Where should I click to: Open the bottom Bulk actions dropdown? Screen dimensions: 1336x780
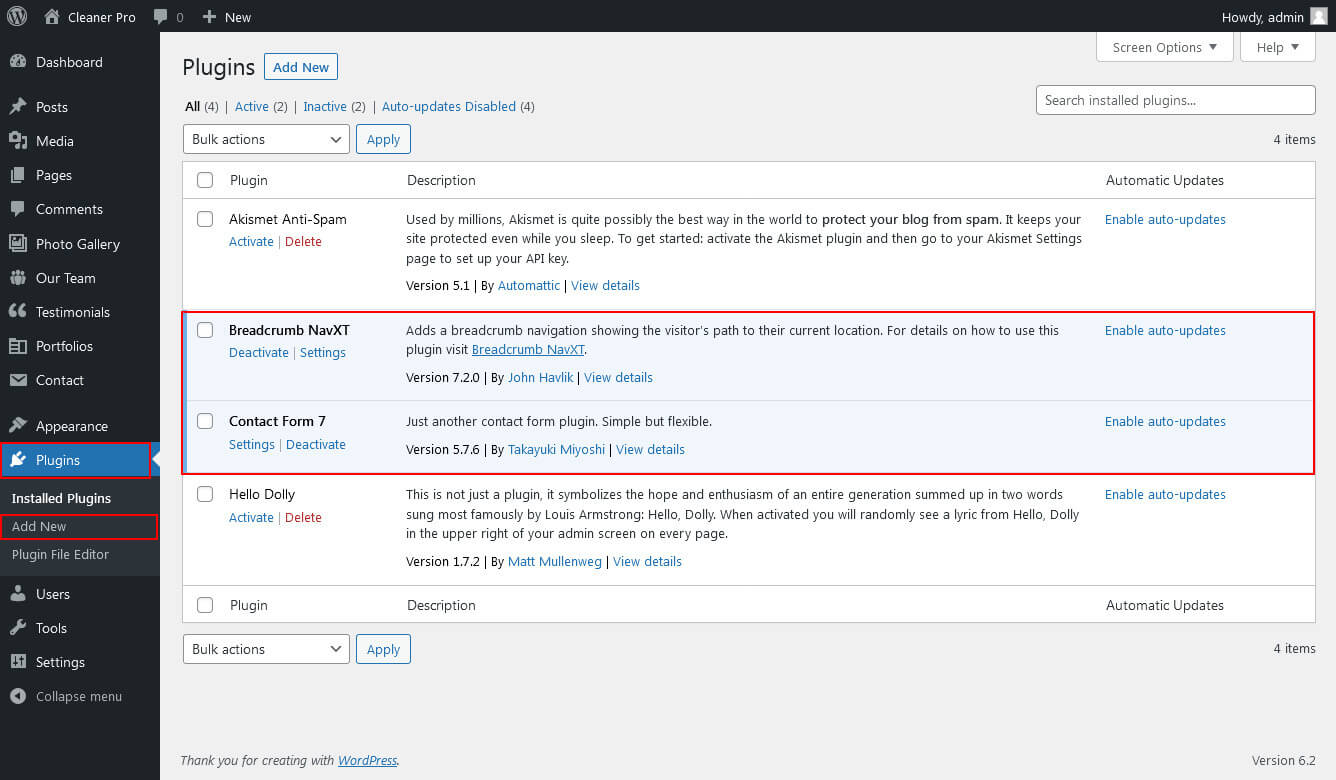pyautogui.click(x=266, y=649)
